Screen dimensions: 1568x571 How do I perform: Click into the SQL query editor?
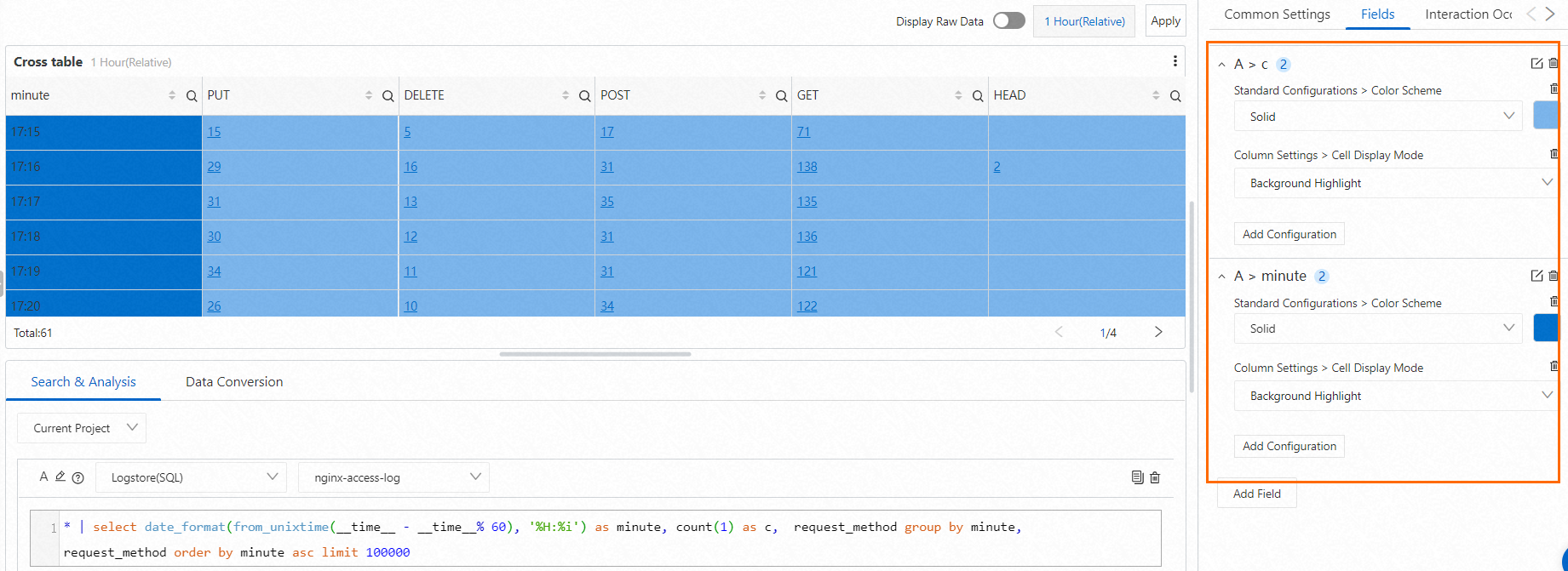[612, 539]
